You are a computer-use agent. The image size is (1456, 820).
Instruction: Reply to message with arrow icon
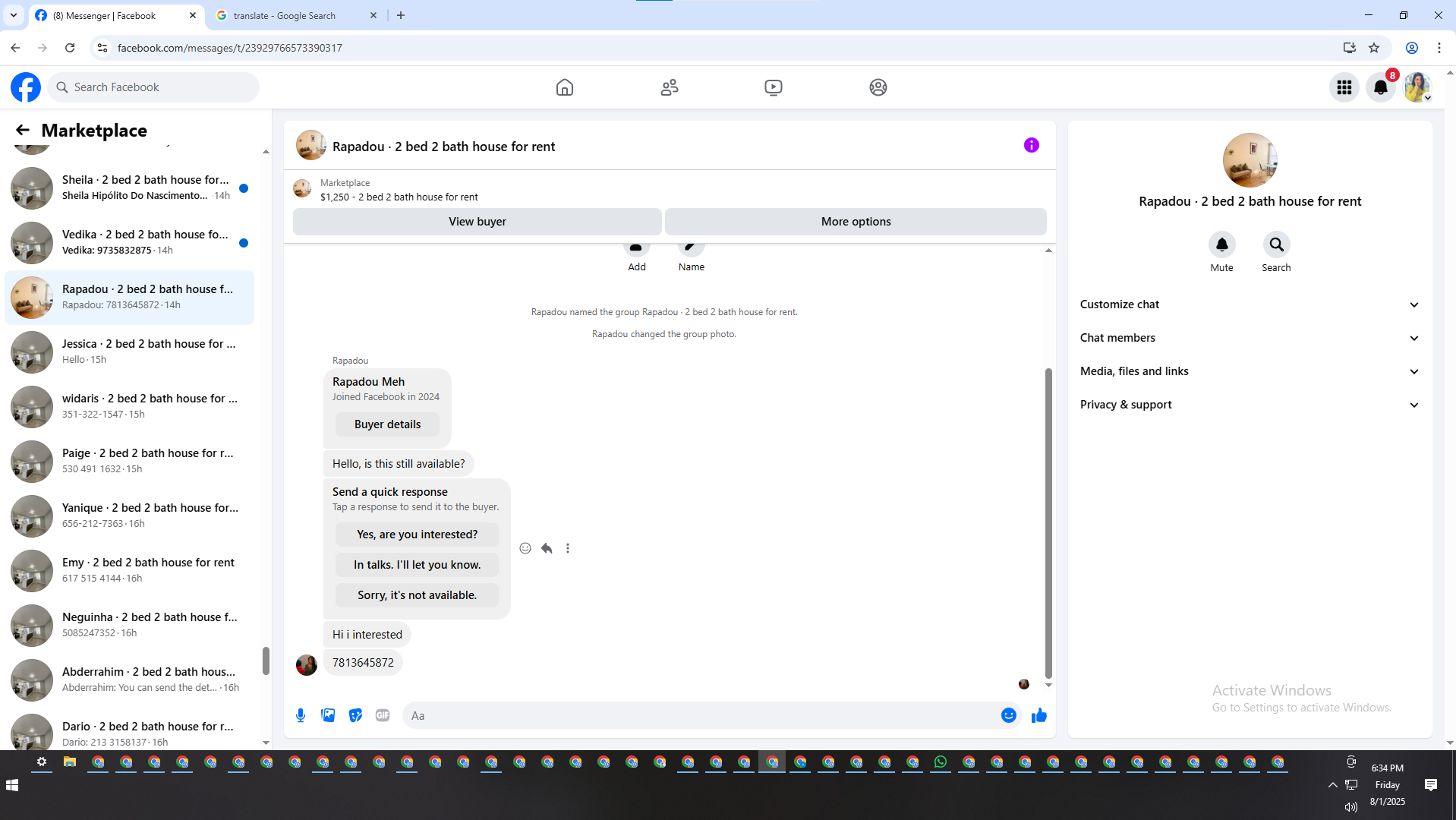[547, 548]
